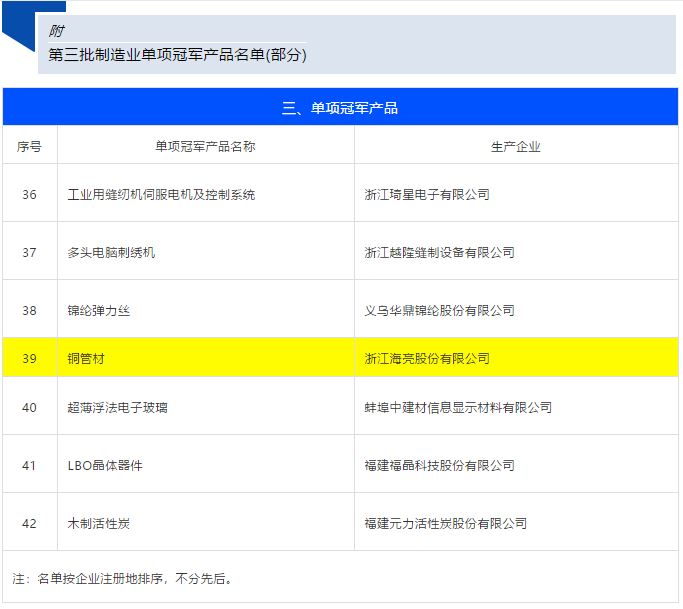Click the footnote 注：名单按企业注册地排序，不分先后。
This screenshot has height=609, width=683.
122,579
